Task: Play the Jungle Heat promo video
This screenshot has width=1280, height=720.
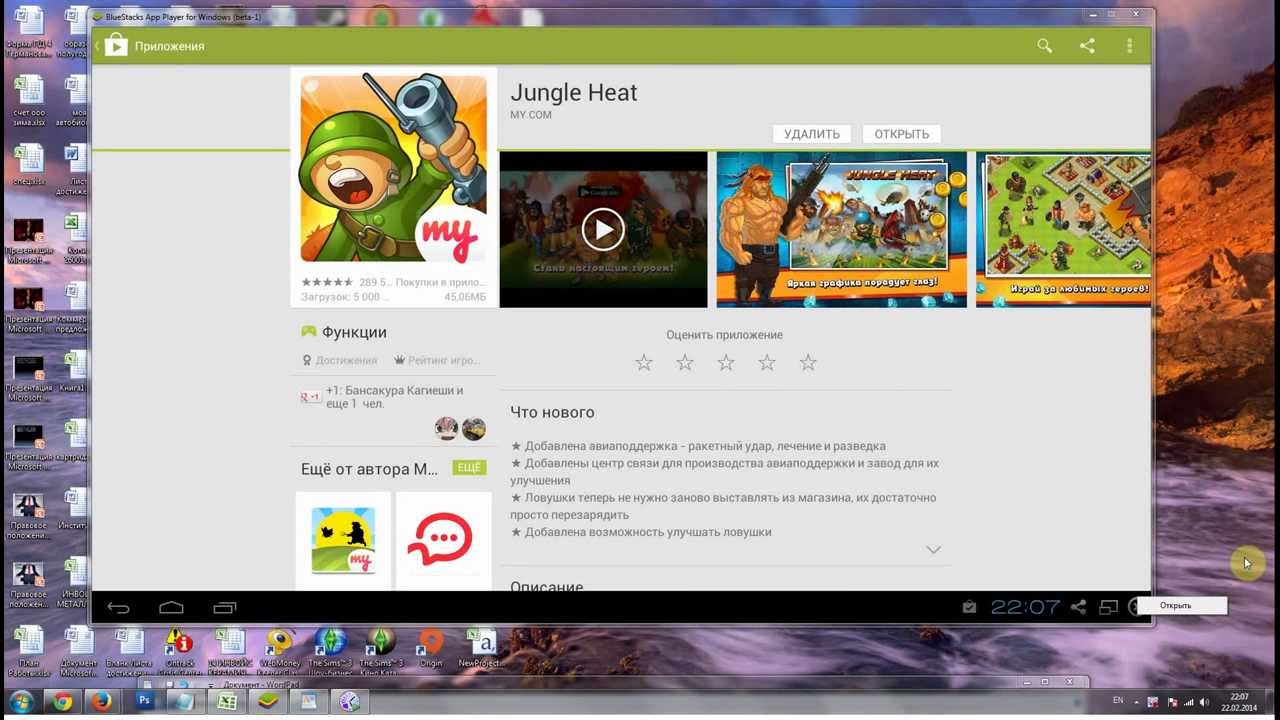Action: pos(603,230)
